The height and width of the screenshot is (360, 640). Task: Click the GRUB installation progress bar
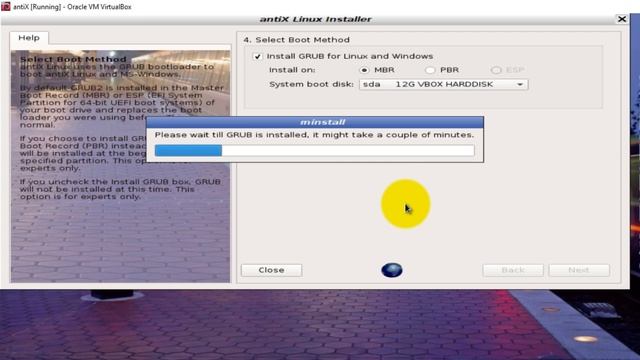315,151
